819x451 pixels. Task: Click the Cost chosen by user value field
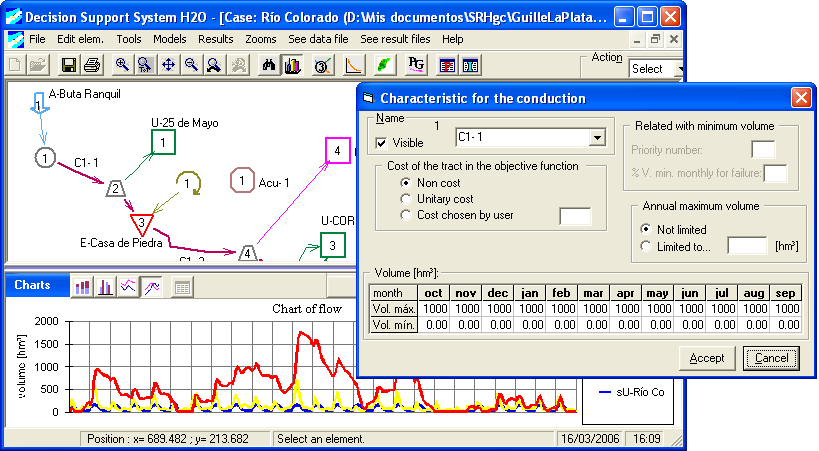[575, 216]
